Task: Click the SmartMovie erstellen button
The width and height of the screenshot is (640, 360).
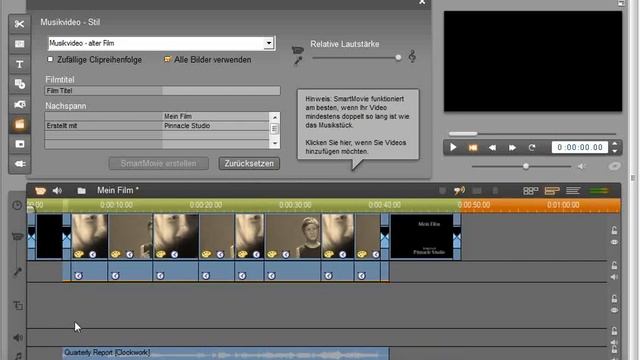Action: (x=159, y=164)
